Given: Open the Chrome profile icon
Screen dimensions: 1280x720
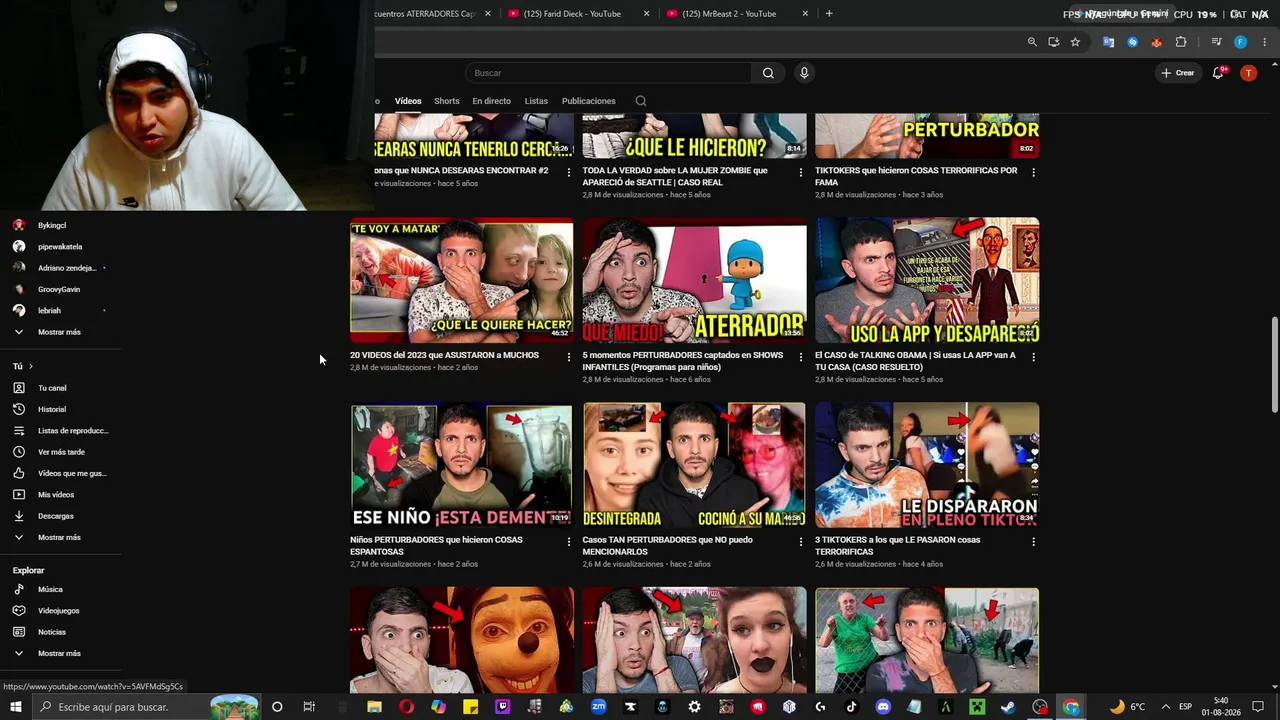Looking at the screenshot, I should tap(1240, 42).
